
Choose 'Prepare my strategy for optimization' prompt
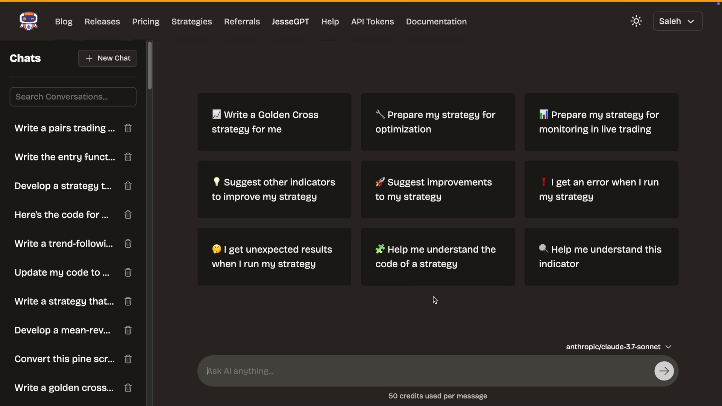click(438, 122)
